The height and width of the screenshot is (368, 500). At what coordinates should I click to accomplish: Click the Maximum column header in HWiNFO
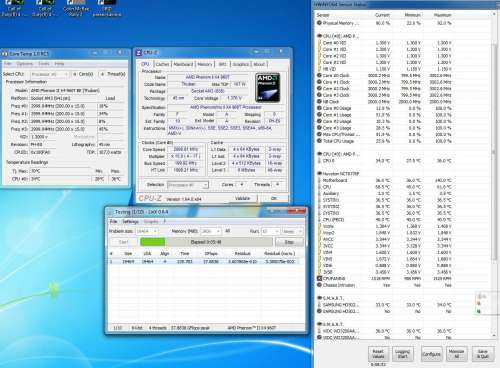click(x=442, y=15)
